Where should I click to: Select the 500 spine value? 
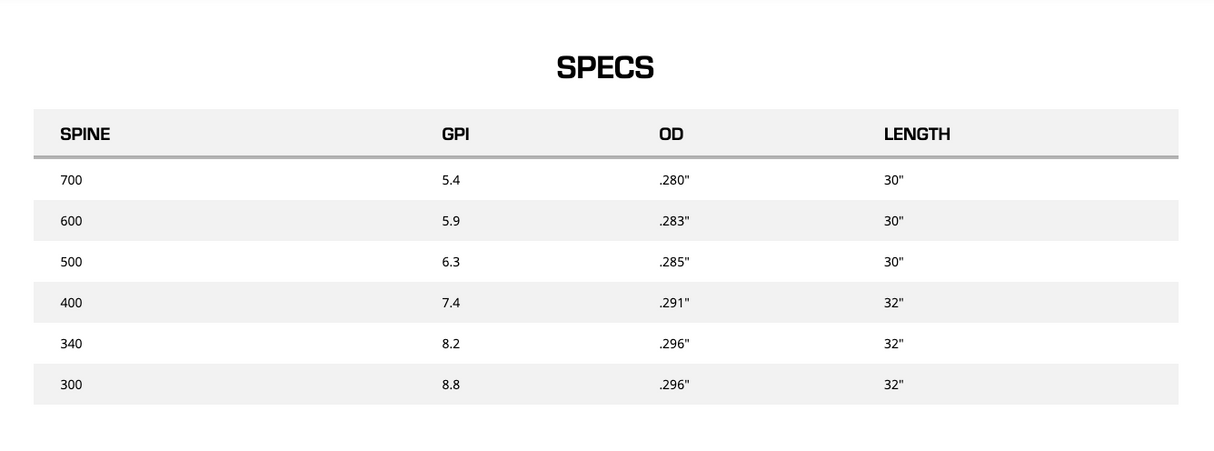[x=71, y=262]
